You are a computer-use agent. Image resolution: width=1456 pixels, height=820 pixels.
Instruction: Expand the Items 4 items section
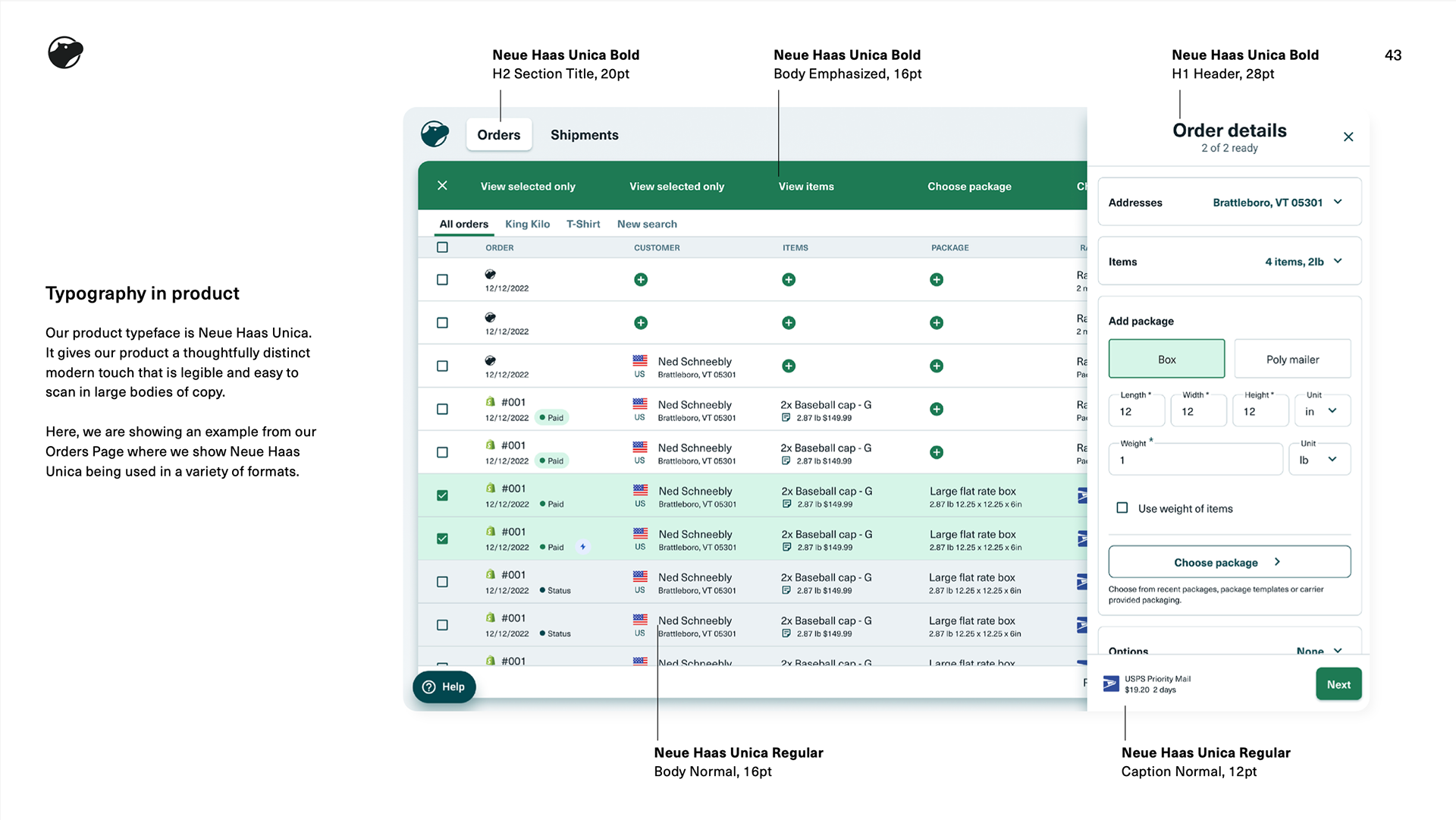pyautogui.click(x=1338, y=262)
